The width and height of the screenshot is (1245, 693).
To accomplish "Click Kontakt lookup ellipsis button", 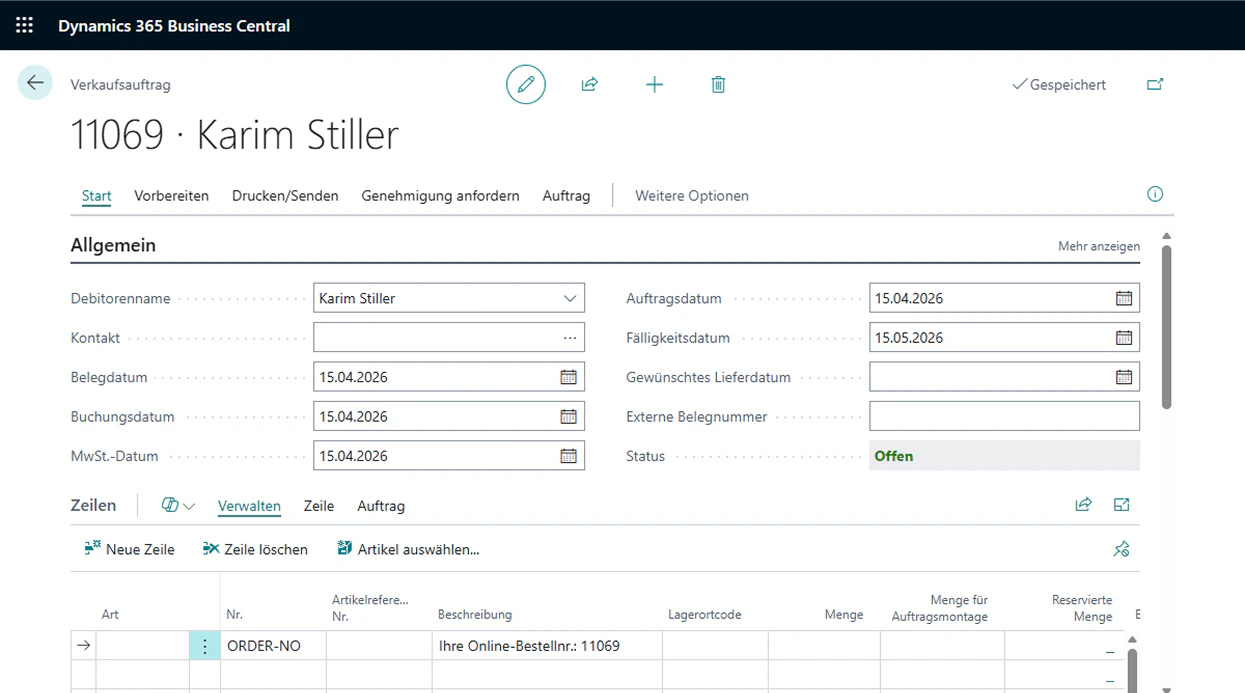I will pos(570,338).
